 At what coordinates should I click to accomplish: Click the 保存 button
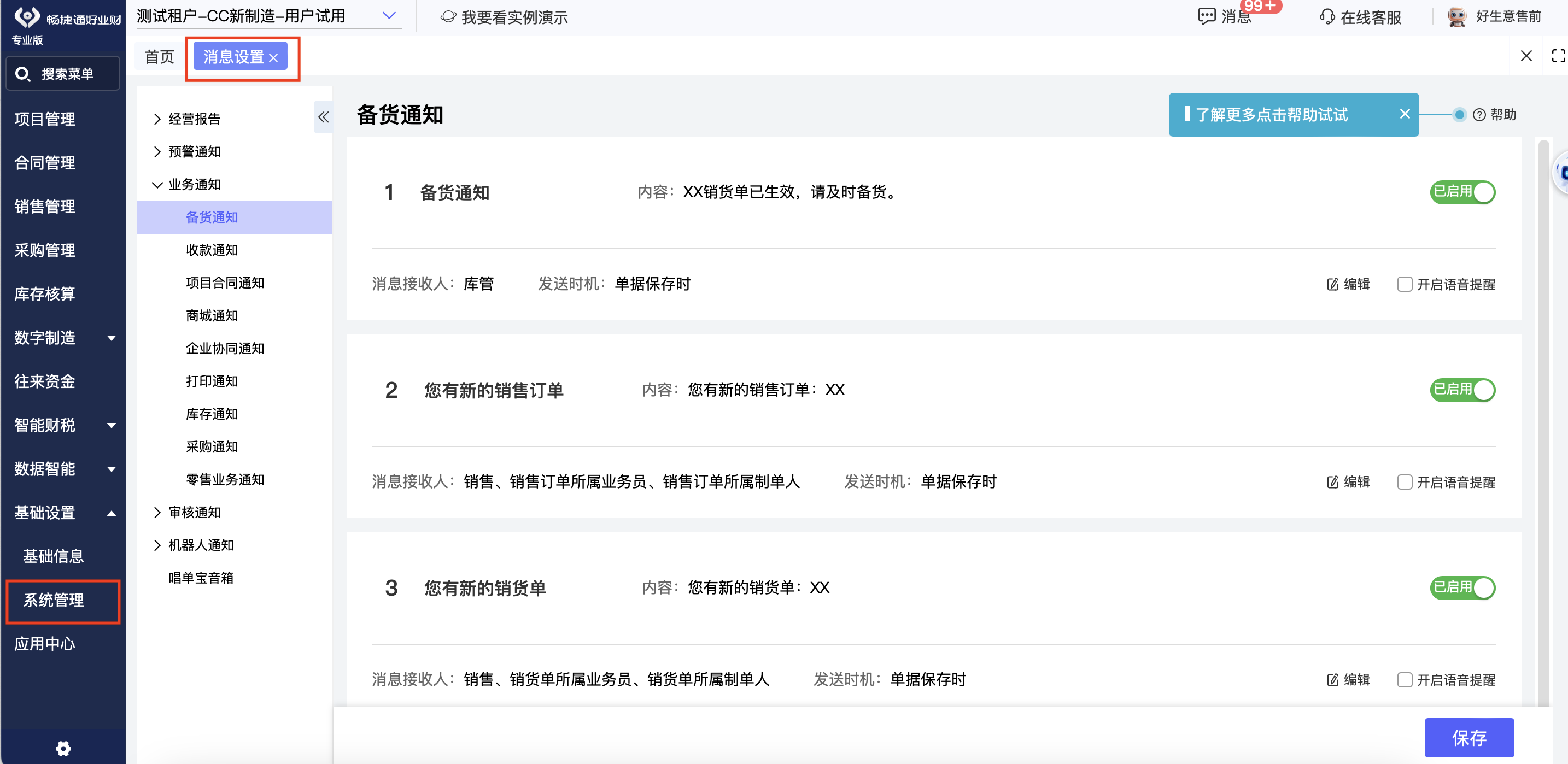(1469, 737)
